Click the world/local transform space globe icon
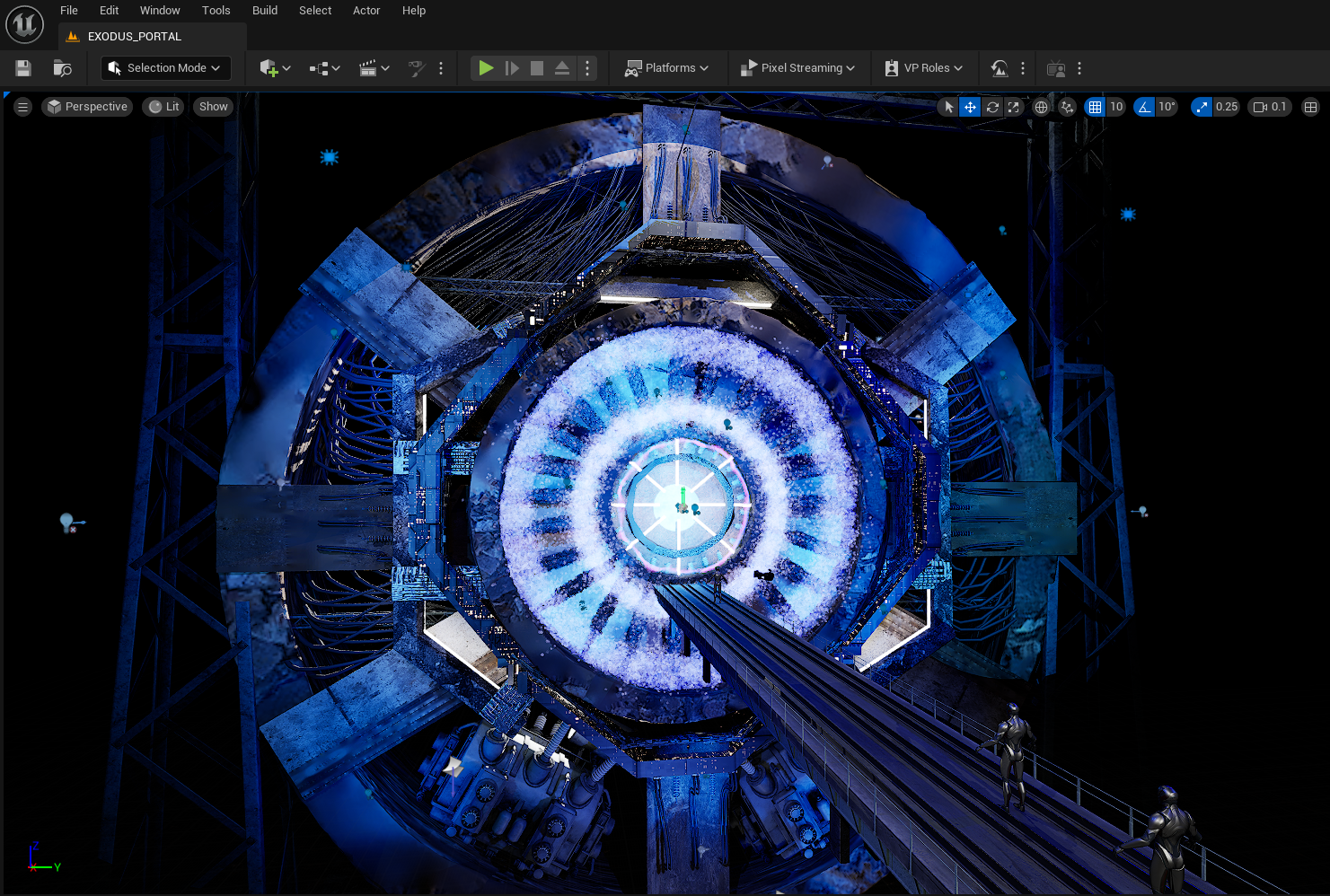The image size is (1330, 896). click(1041, 106)
